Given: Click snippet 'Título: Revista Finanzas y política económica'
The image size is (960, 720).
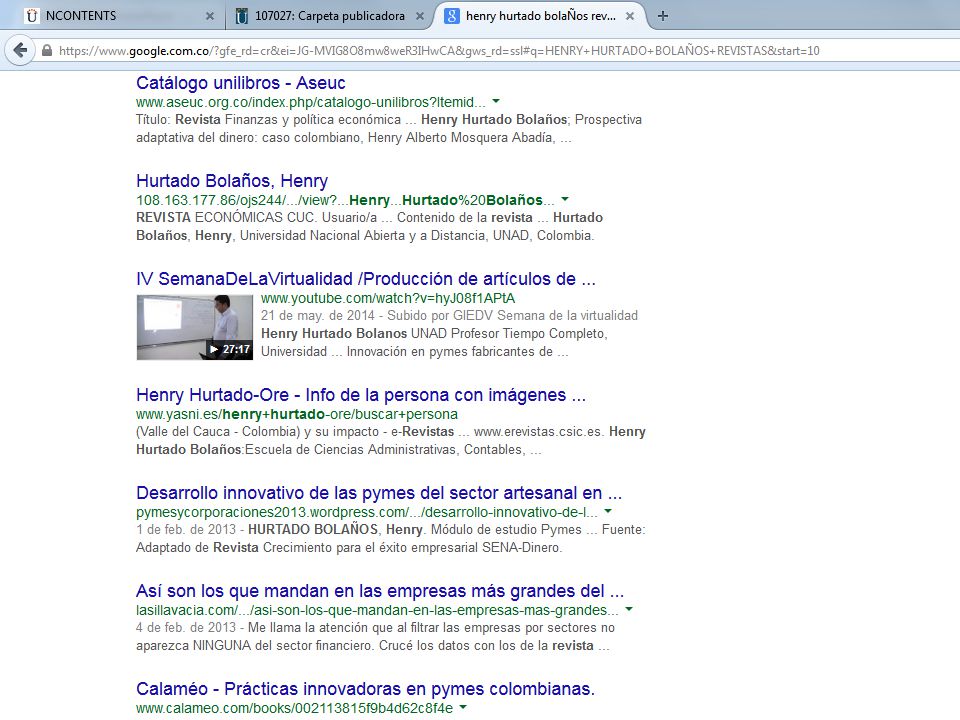Looking at the screenshot, I should point(268,119).
